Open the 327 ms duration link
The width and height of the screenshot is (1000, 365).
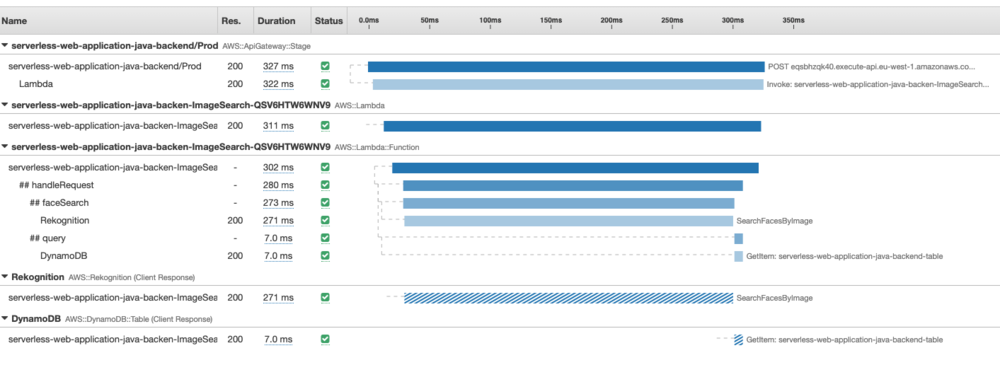click(278, 66)
